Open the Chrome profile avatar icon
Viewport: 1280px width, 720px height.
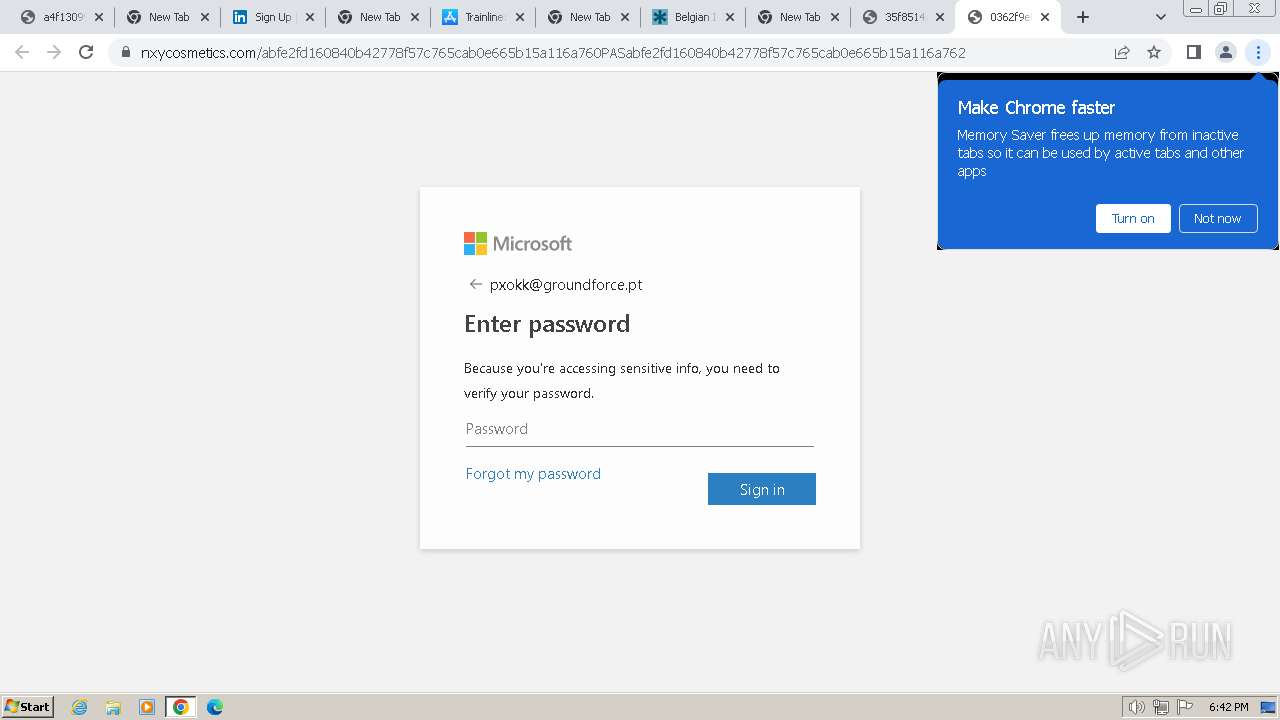(1225, 53)
